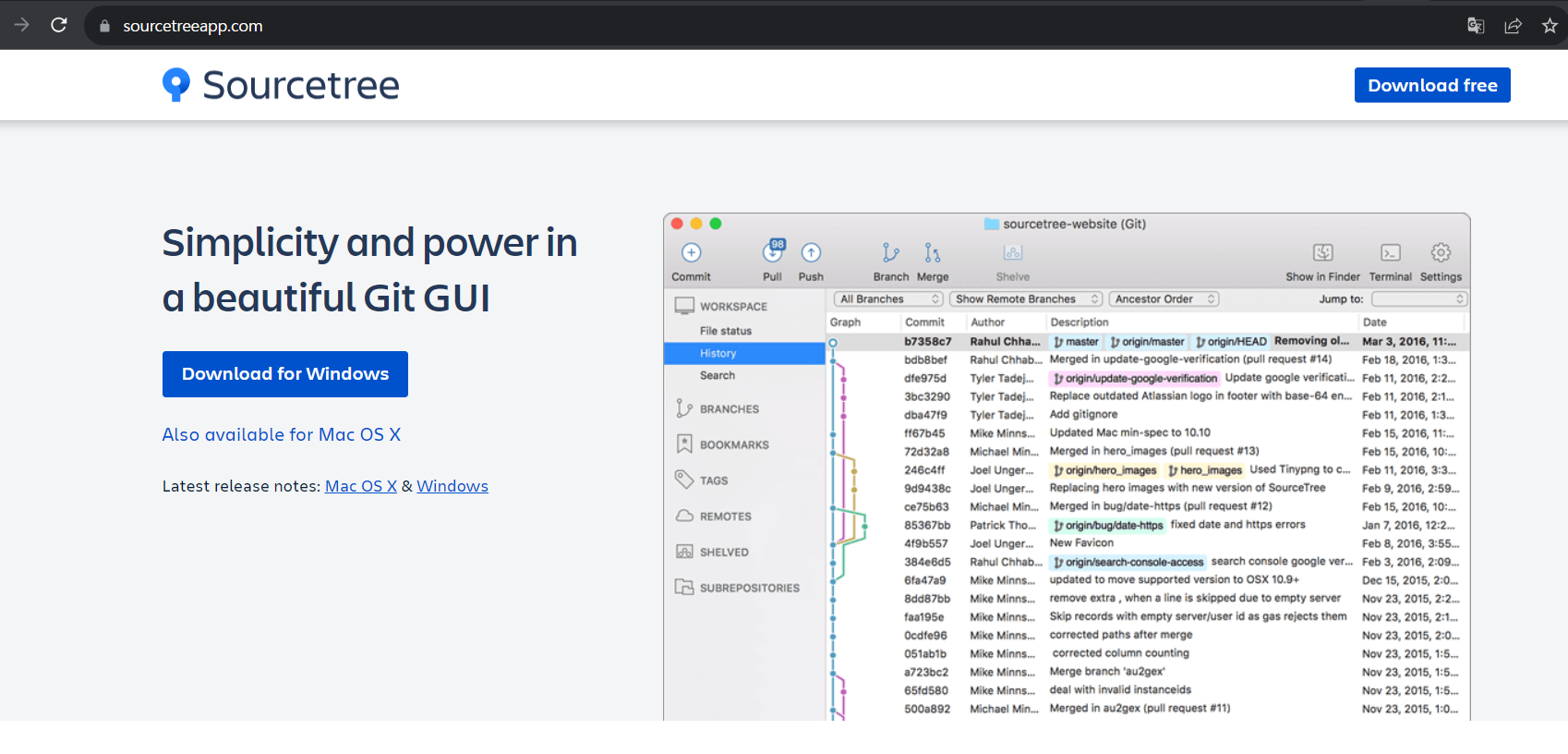Screen dimensions: 1568x754
Task: Click the Show in Finder icon
Action: coord(1322,252)
